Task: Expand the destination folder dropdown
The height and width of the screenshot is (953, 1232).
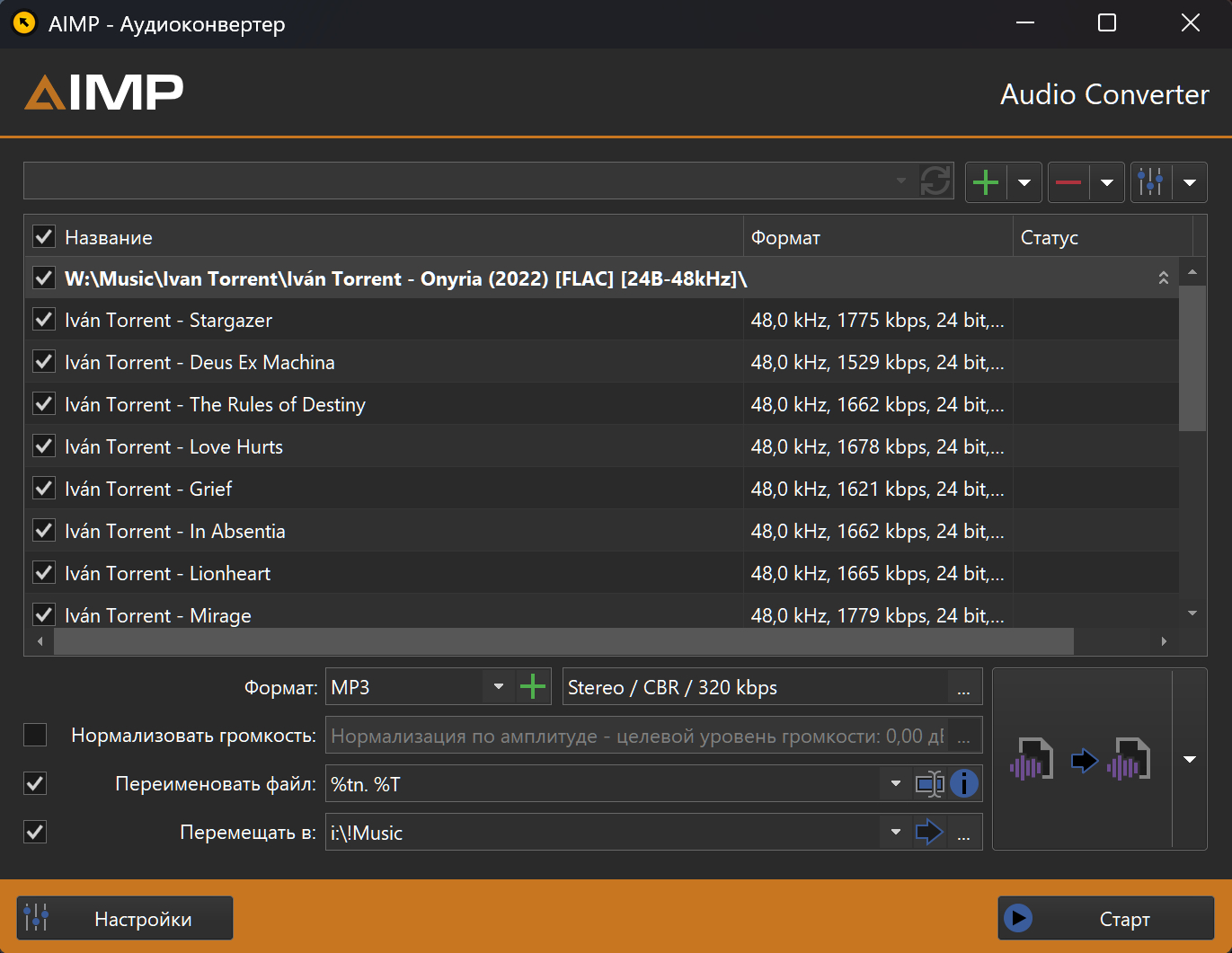Action: coord(896,833)
